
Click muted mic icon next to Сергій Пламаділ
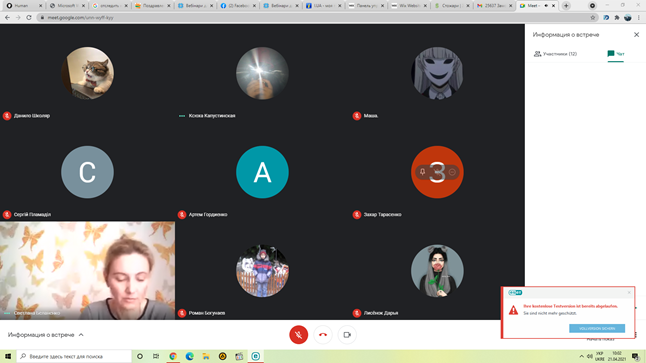click(x=7, y=215)
